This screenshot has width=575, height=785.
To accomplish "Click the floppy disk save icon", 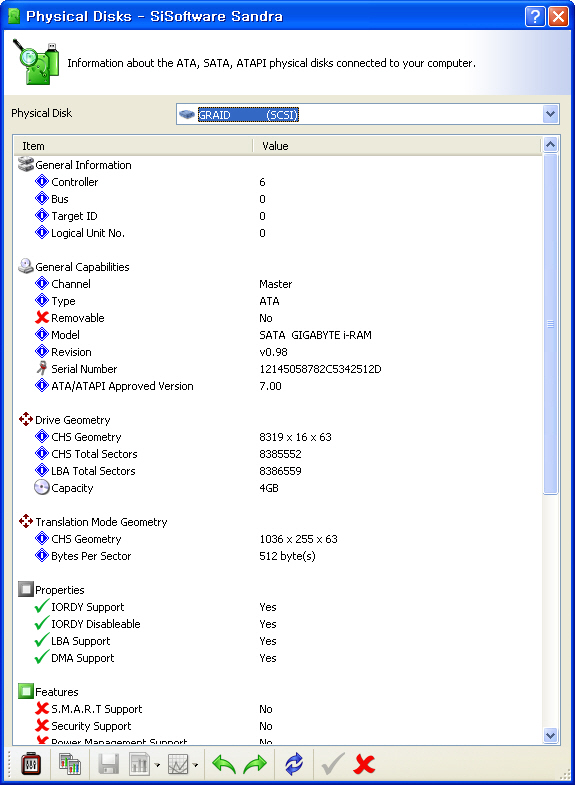I will [109, 764].
